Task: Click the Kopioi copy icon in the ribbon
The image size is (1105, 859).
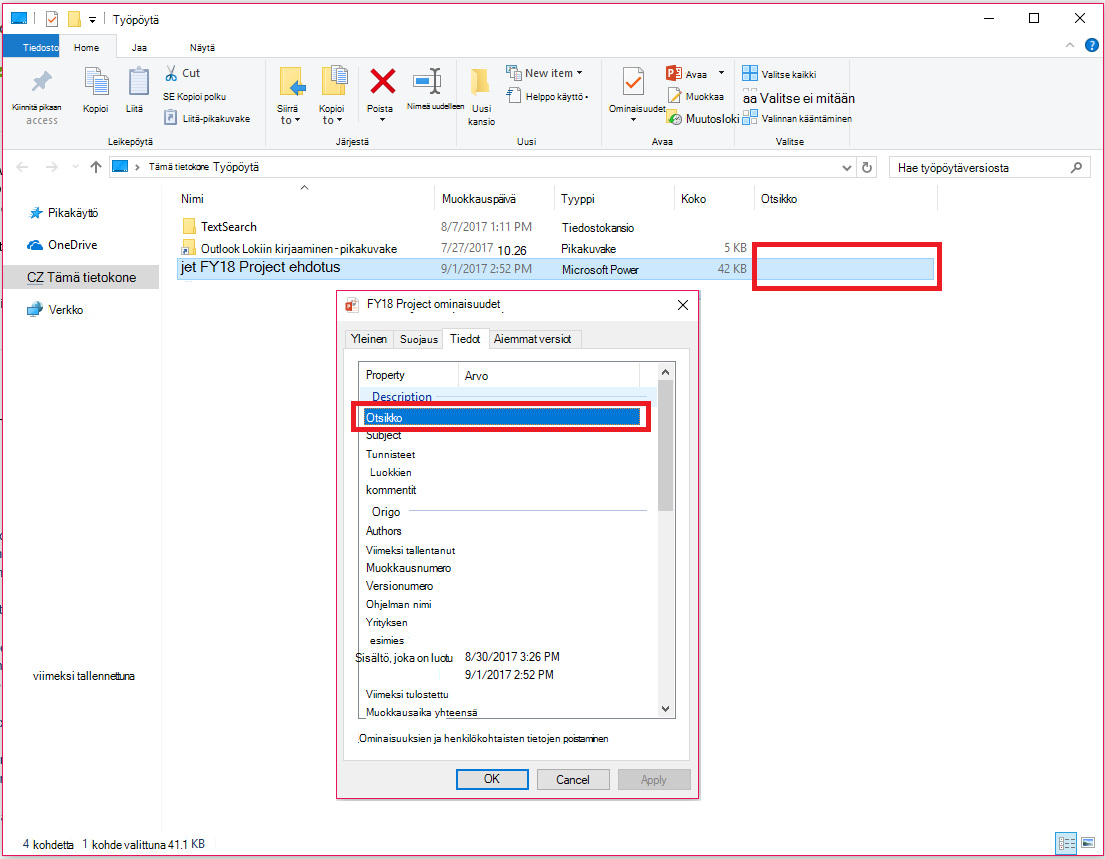Action: pos(96,82)
